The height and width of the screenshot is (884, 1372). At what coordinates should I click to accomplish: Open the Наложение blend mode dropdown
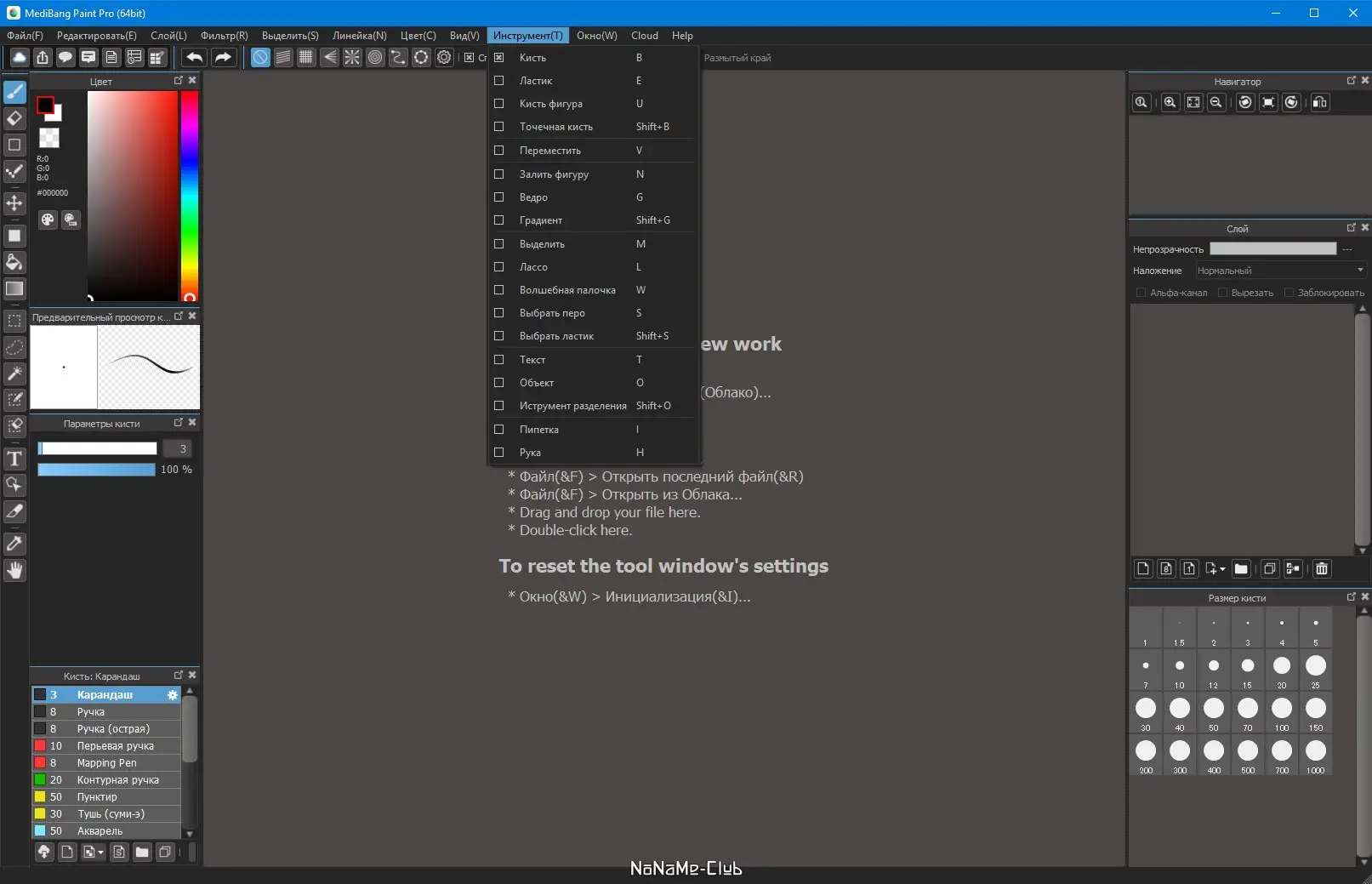pyautogui.click(x=1281, y=271)
